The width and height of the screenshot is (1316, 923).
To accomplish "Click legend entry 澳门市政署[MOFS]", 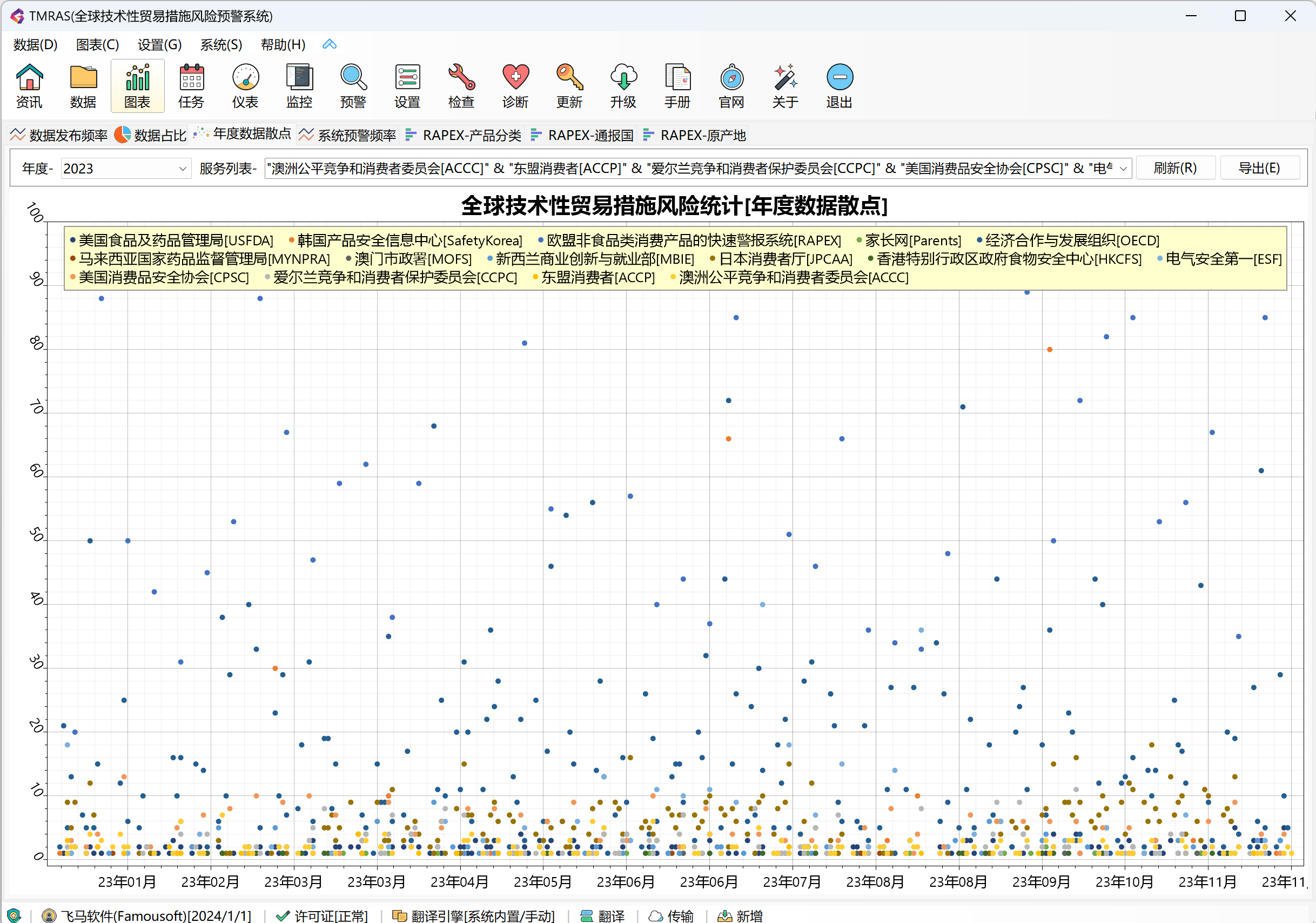I will [x=408, y=258].
